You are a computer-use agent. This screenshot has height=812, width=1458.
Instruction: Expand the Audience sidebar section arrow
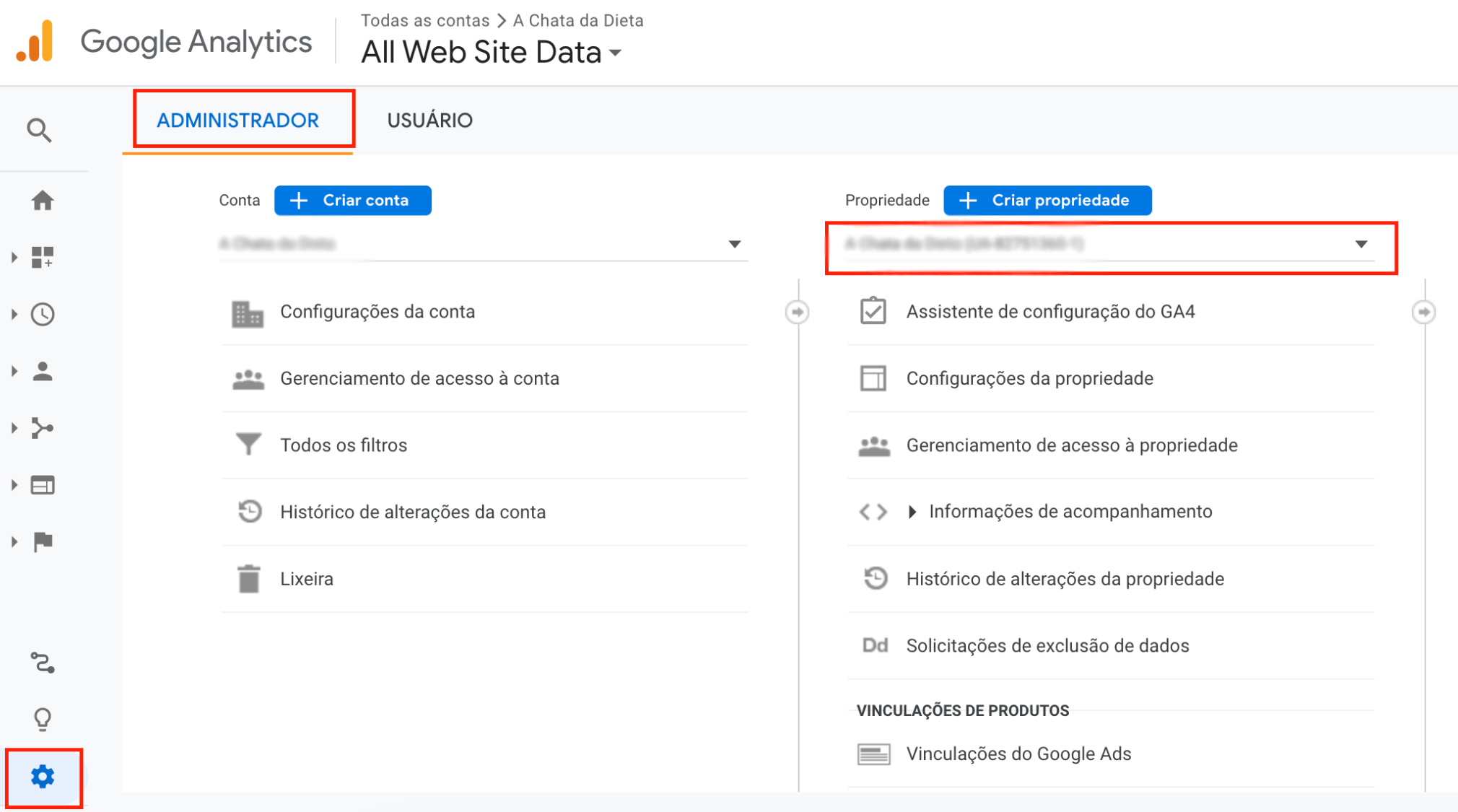(14, 371)
